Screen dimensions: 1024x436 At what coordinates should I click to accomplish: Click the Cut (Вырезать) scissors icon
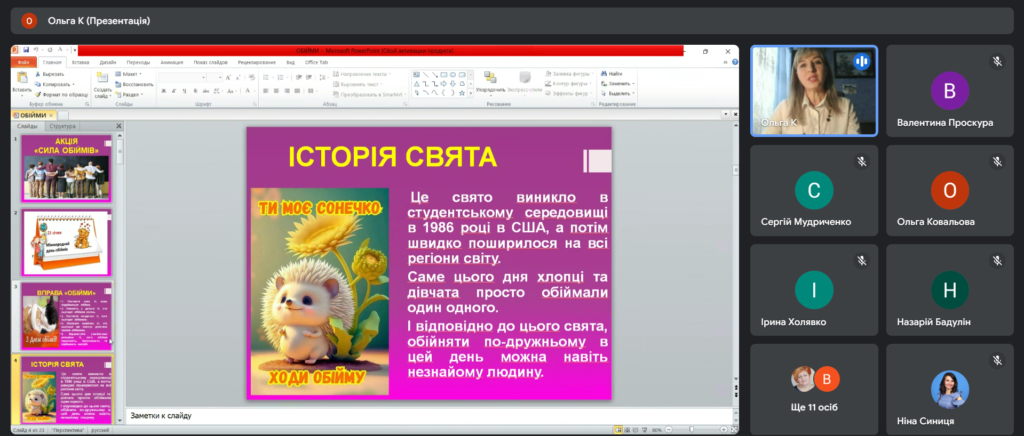(x=40, y=74)
